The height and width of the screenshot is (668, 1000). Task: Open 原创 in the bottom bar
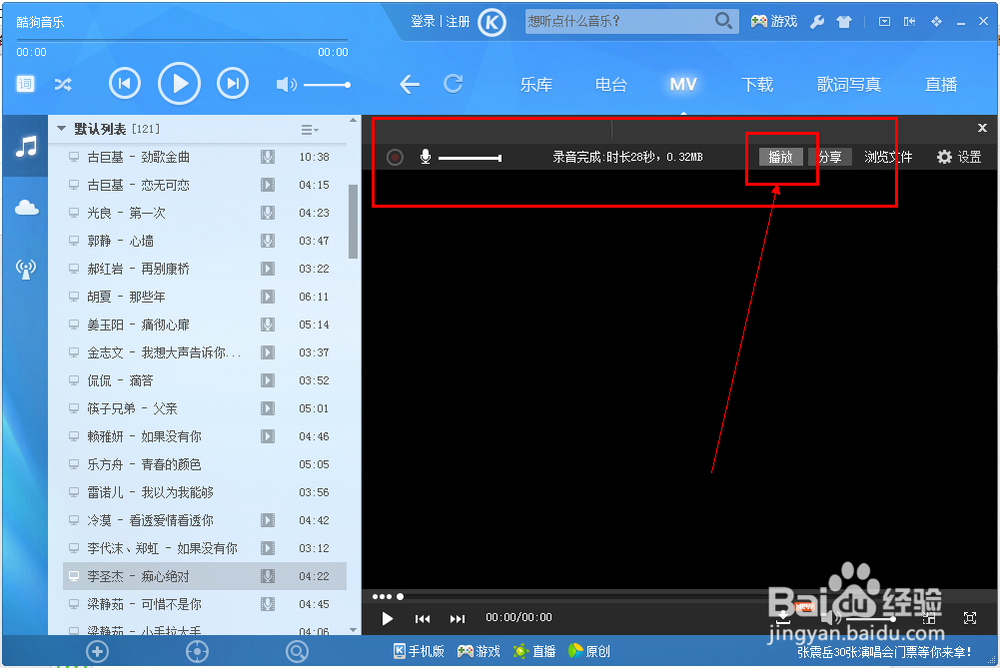tap(589, 651)
